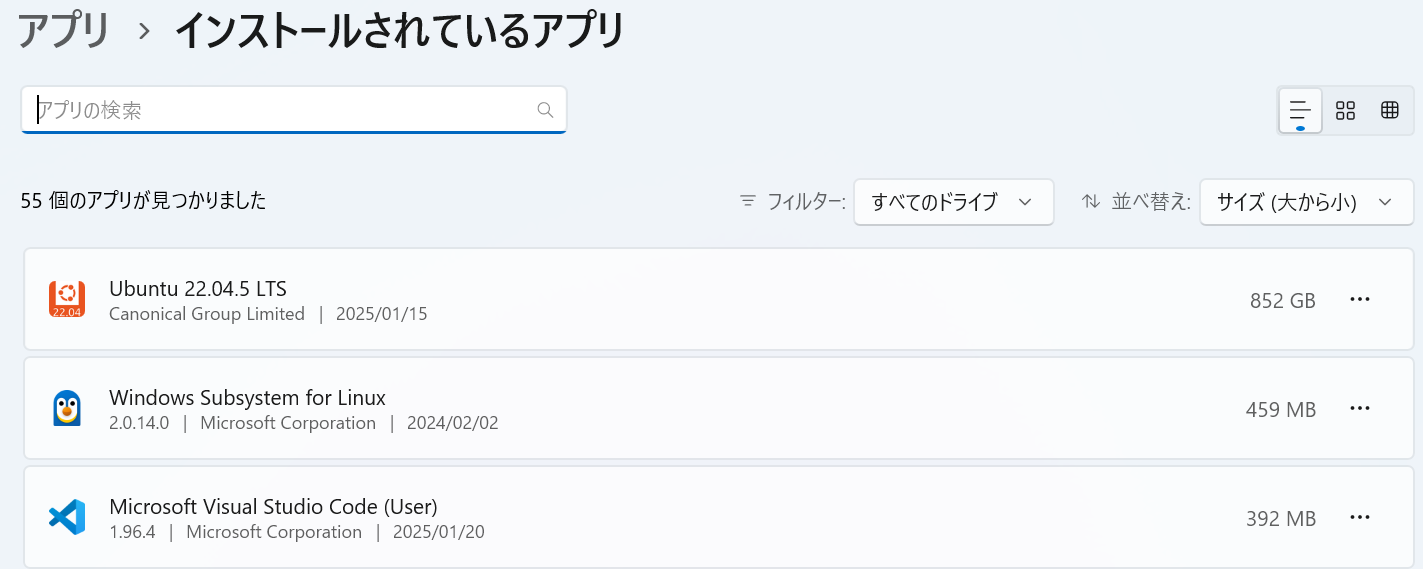Select the Microsoft Visual Studio Code (User) name
Screen dimensions: 1423x569
coord(273,506)
